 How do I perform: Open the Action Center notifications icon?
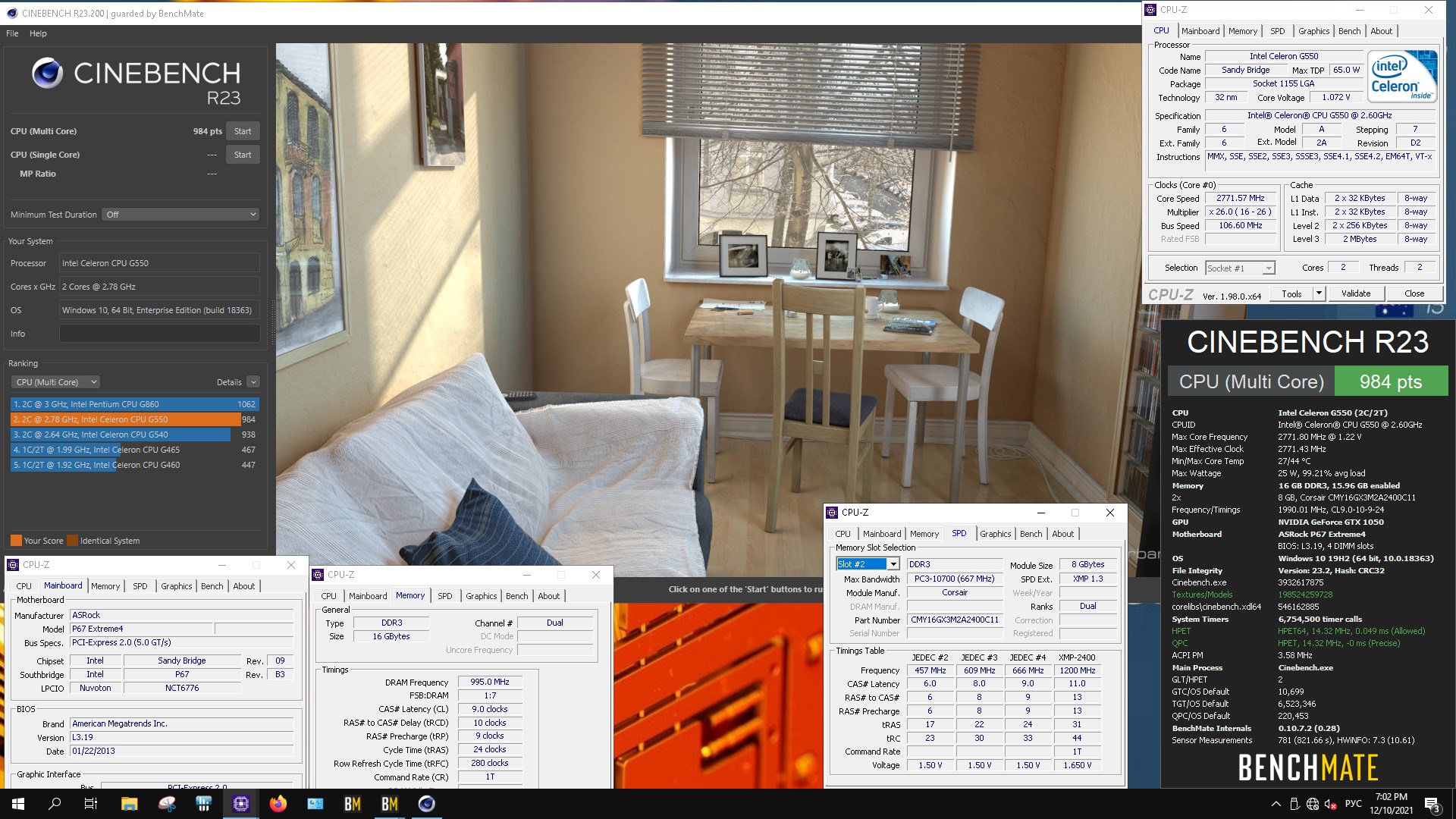pos(1432,804)
